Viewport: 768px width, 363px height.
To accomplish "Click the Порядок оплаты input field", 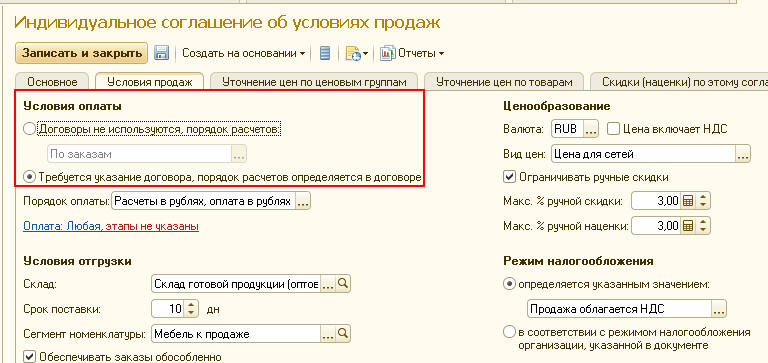I will 204,201.
